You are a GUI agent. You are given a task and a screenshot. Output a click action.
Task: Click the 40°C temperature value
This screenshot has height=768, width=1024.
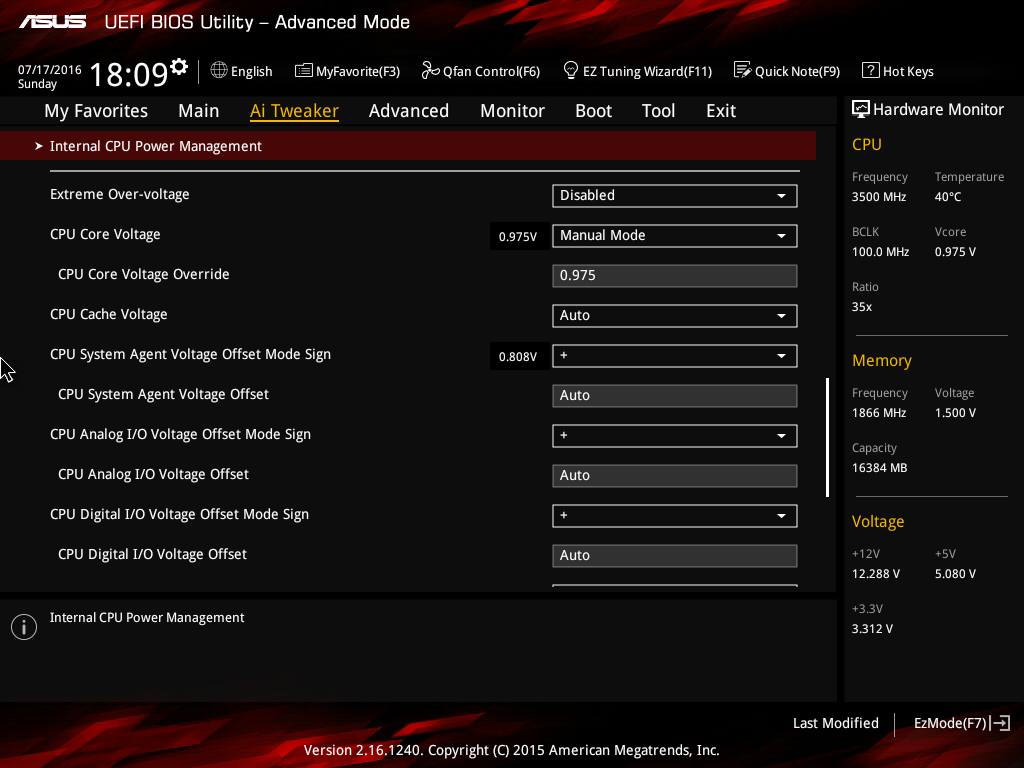948,197
